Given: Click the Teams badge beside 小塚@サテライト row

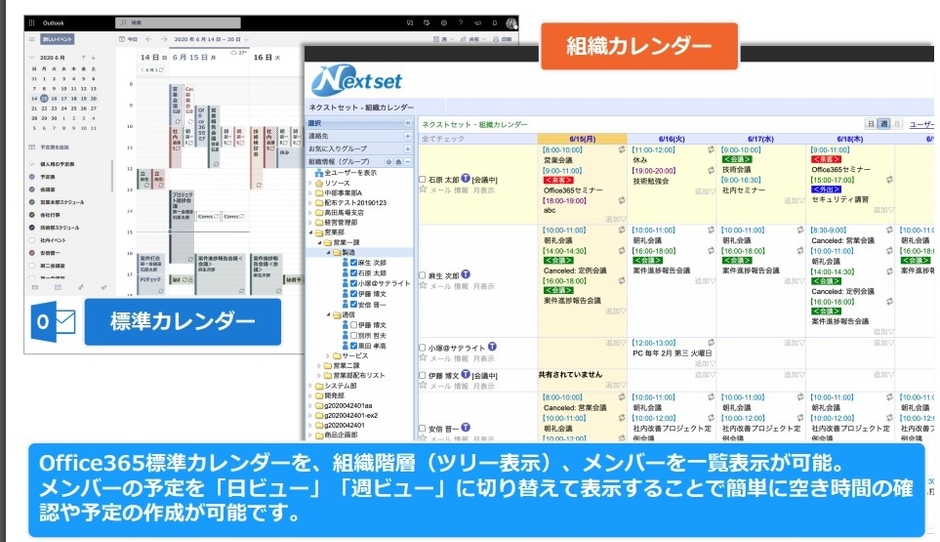Looking at the screenshot, I should [x=492, y=347].
